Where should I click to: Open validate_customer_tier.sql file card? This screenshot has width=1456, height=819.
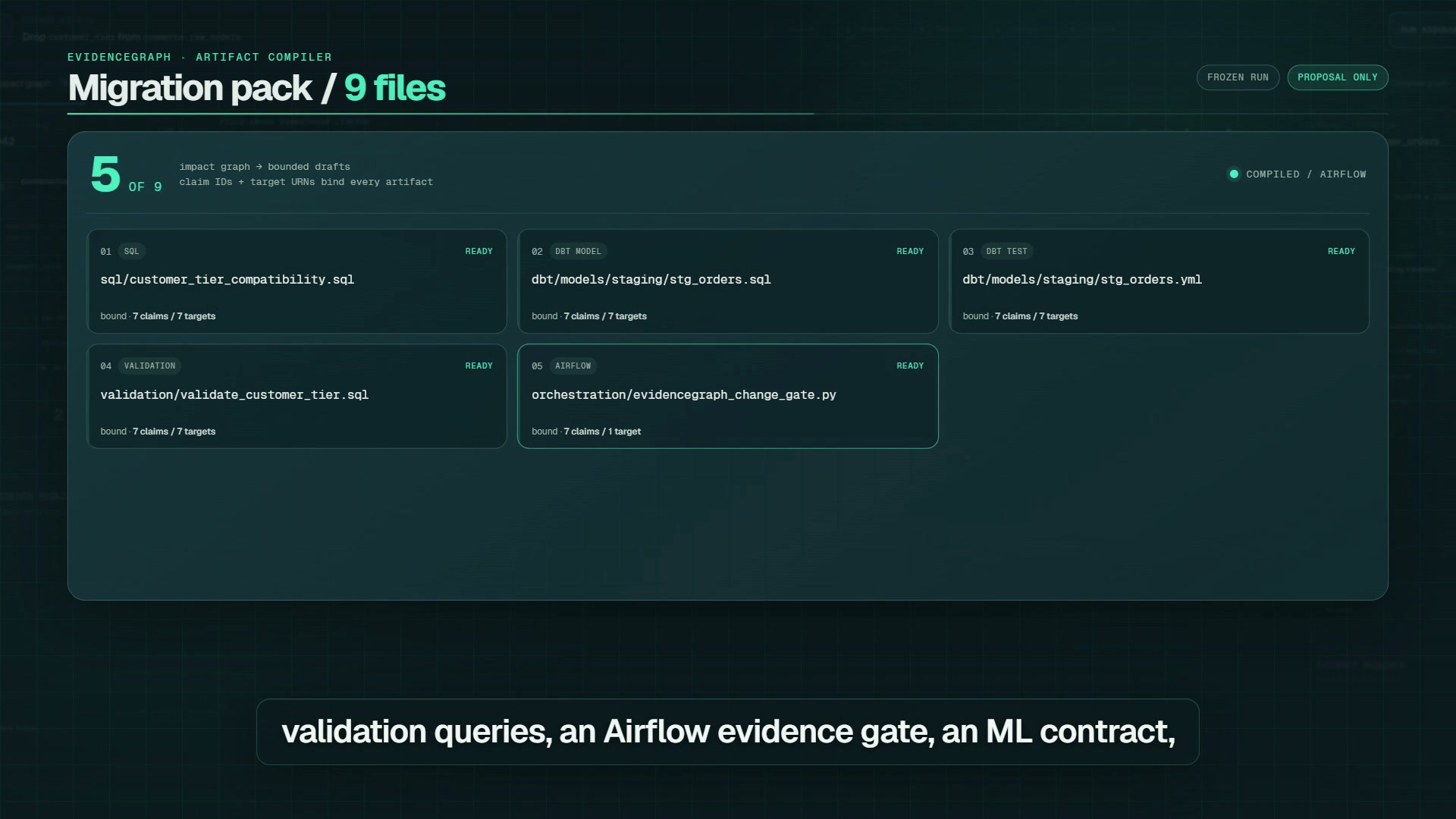(297, 396)
